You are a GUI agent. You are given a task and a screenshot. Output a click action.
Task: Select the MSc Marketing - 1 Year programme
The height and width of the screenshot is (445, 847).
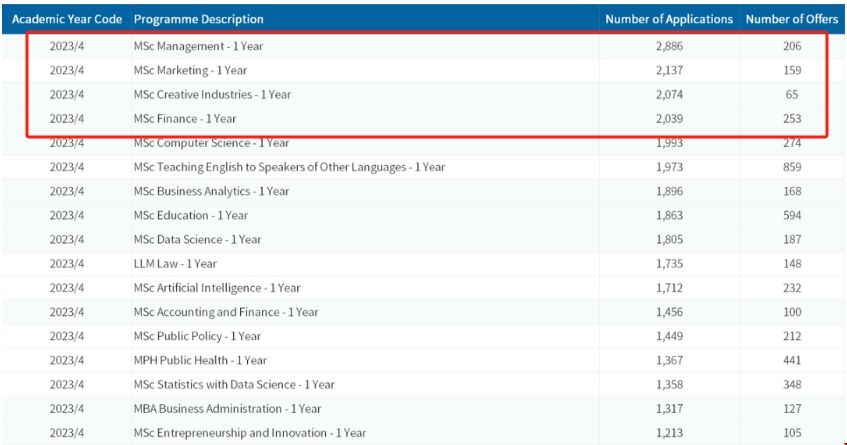click(190, 70)
